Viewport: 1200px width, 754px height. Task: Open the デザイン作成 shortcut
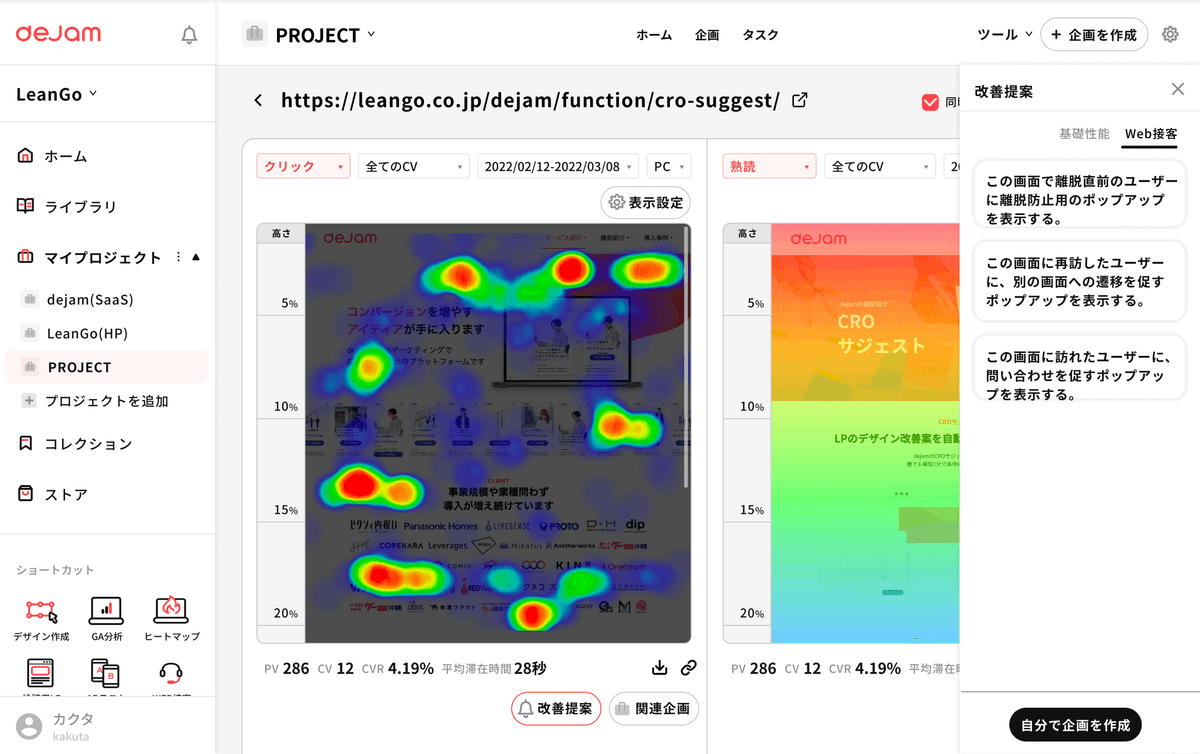click(41, 618)
